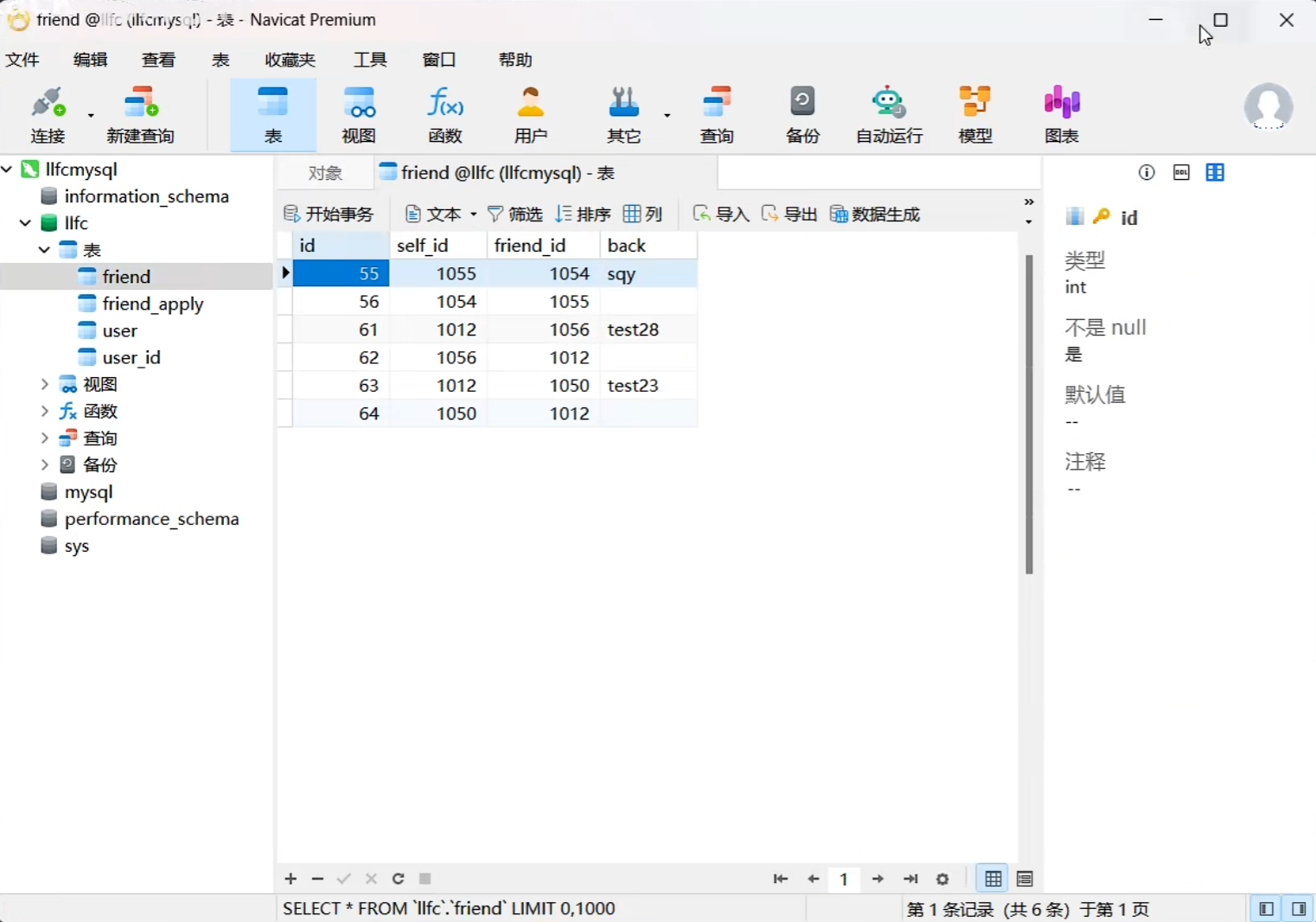The height and width of the screenshot is (922, 1316).
Task: Click the self_id column header
Action: (x=438, y=246)
